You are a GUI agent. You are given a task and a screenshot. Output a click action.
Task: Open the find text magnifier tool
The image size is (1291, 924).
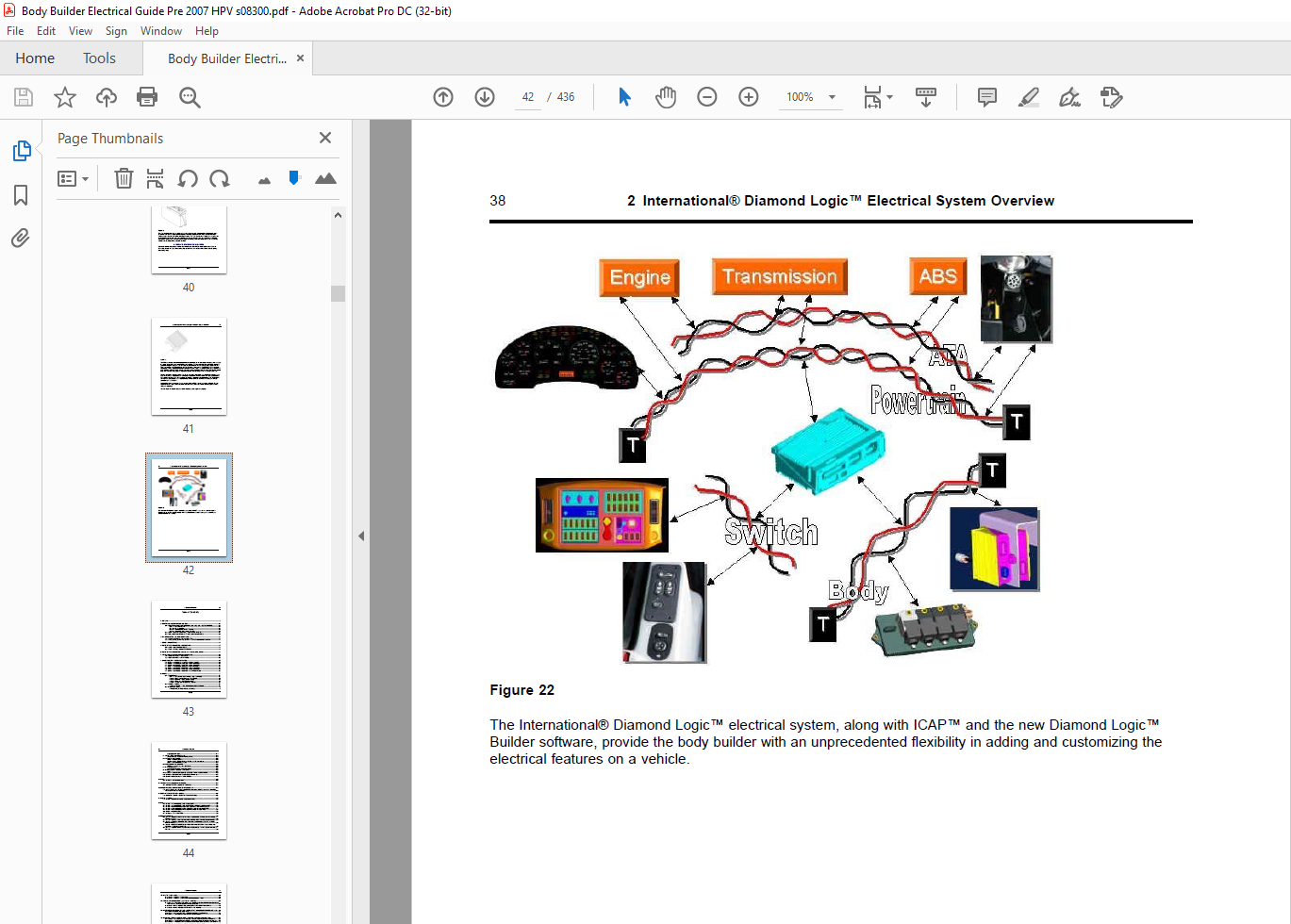190,97
